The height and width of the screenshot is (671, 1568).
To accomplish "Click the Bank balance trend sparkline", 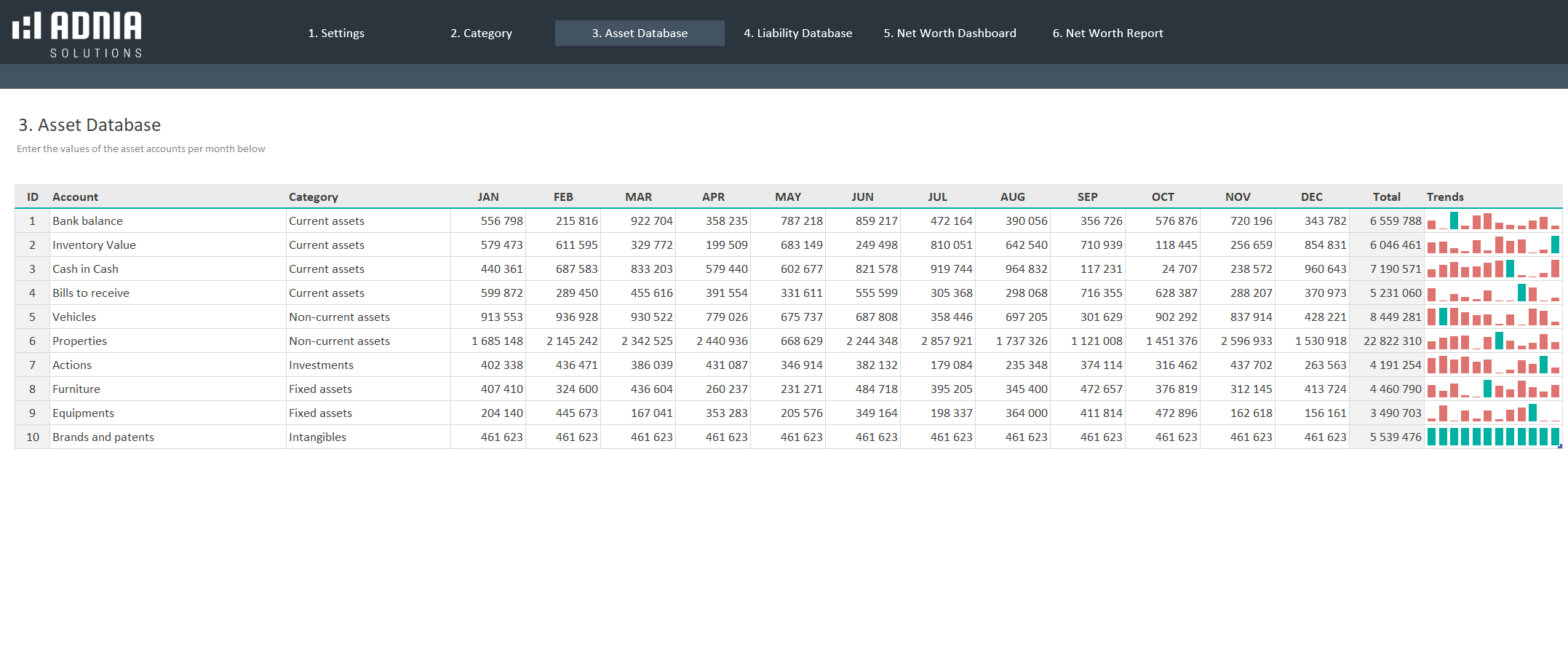I will [1492, 221].
